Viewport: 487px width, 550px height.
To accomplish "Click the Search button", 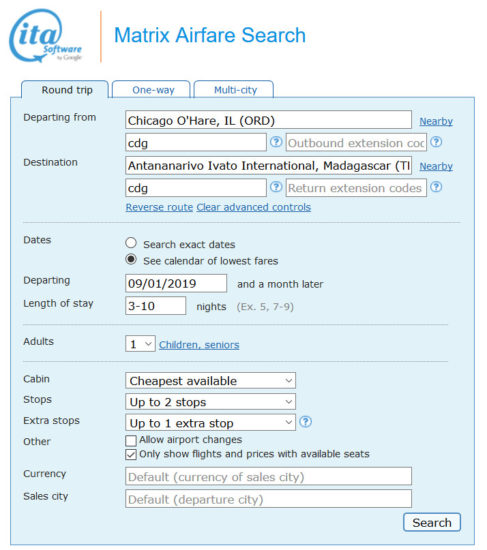I will tap(432, 522).
